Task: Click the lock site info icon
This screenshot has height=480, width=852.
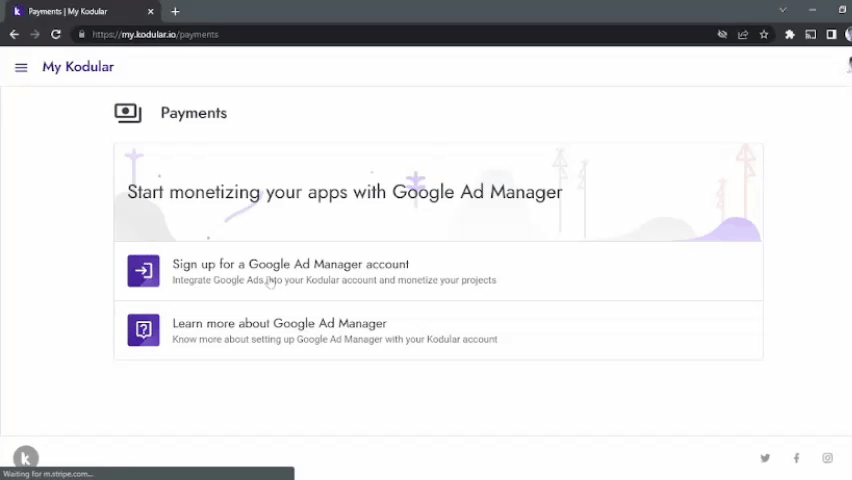Action: 82,34
